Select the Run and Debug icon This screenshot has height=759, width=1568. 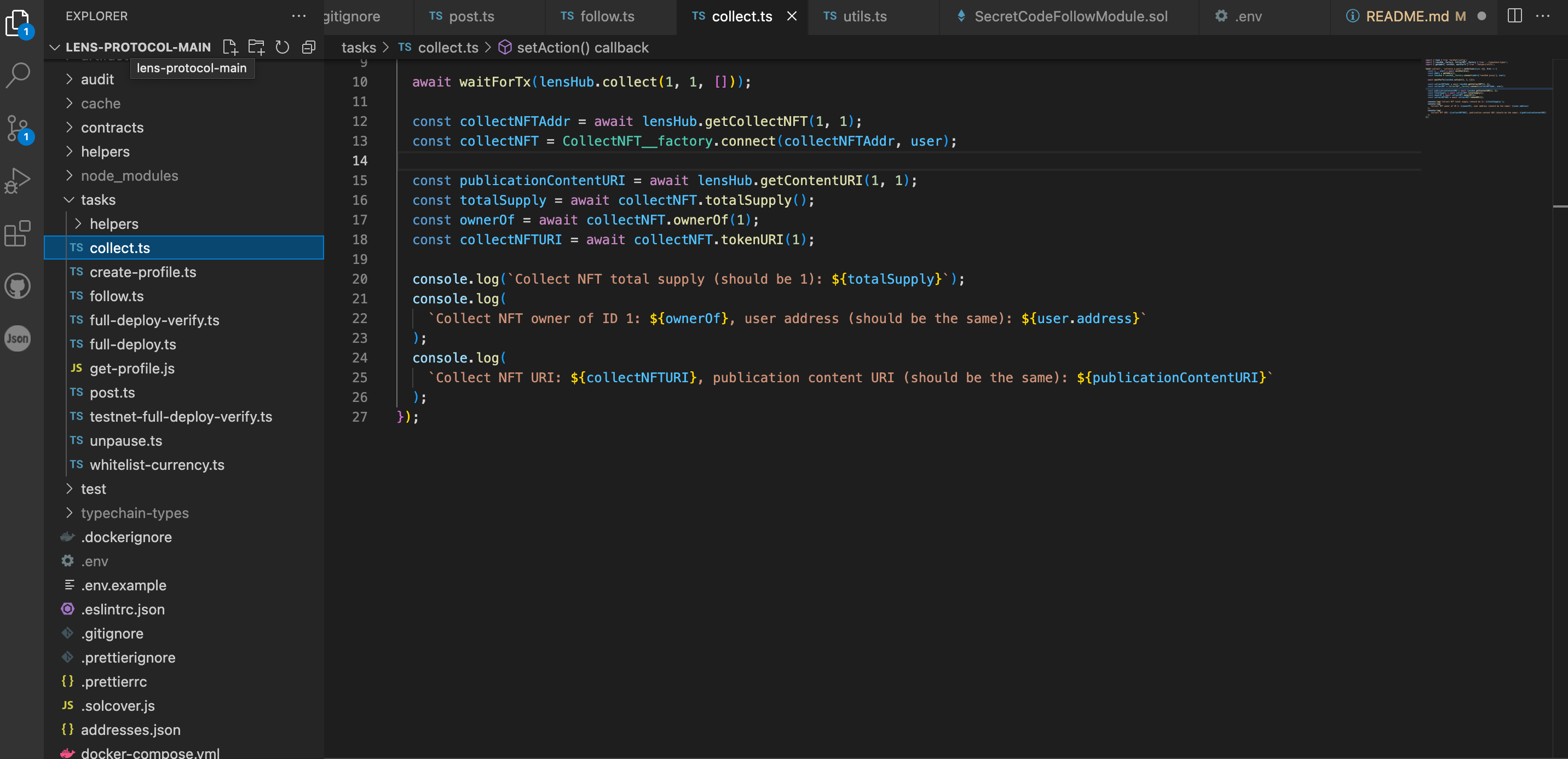[x=18, y=180]
